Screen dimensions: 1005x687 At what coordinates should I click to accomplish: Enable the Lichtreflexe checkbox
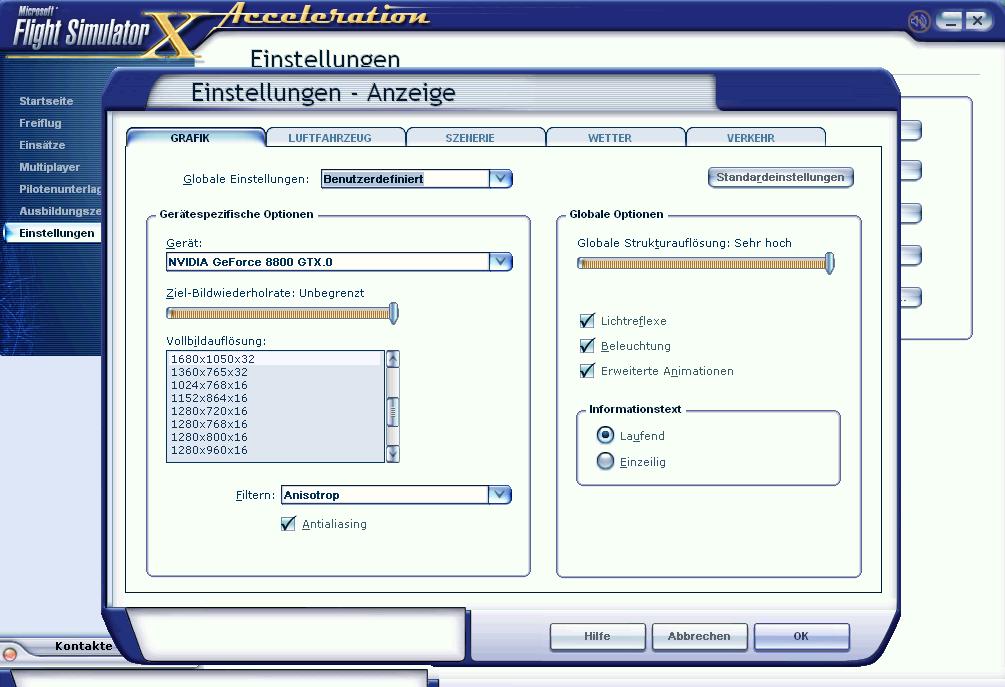pyautogui.click(x=586, y=320)
